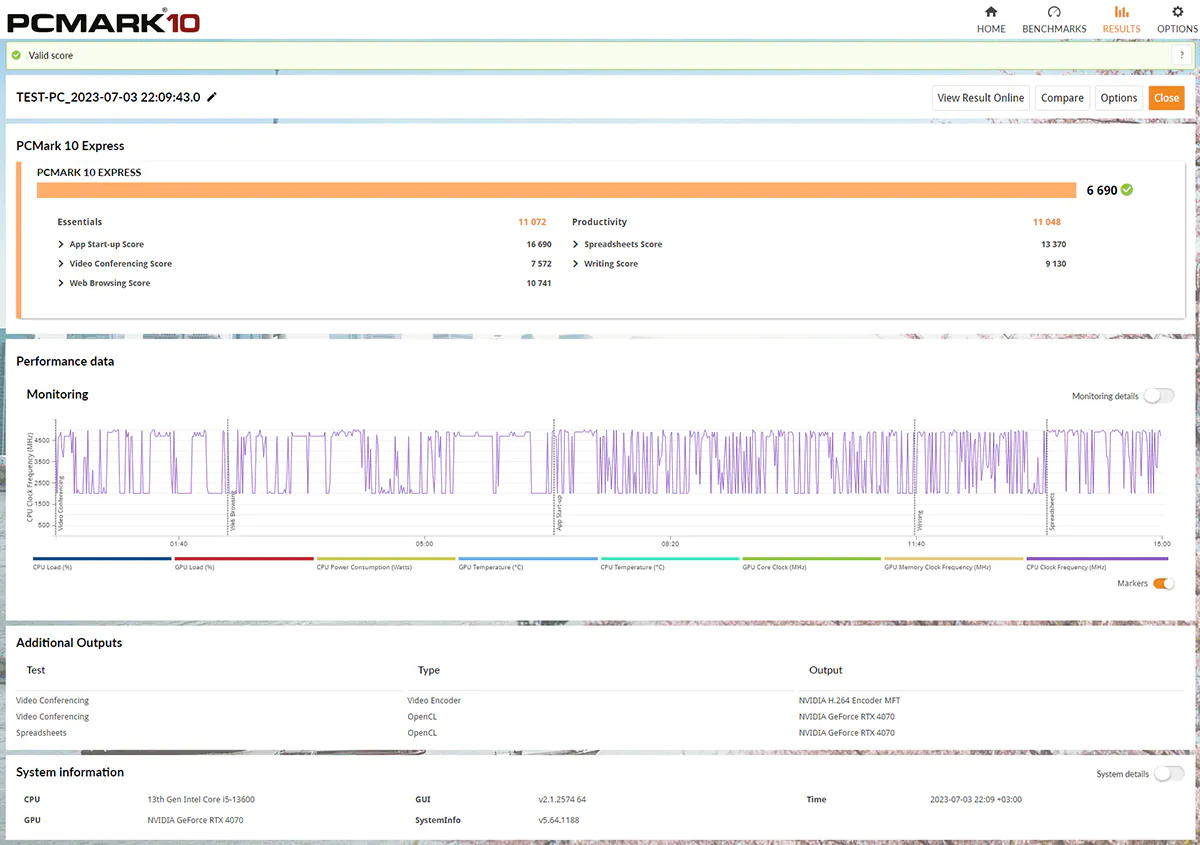The width and height of the screenshot is (1200, 845).
Task: Click the Time value 2023-07-03 22:09 +03:00
Action: (x=976, y=800)
